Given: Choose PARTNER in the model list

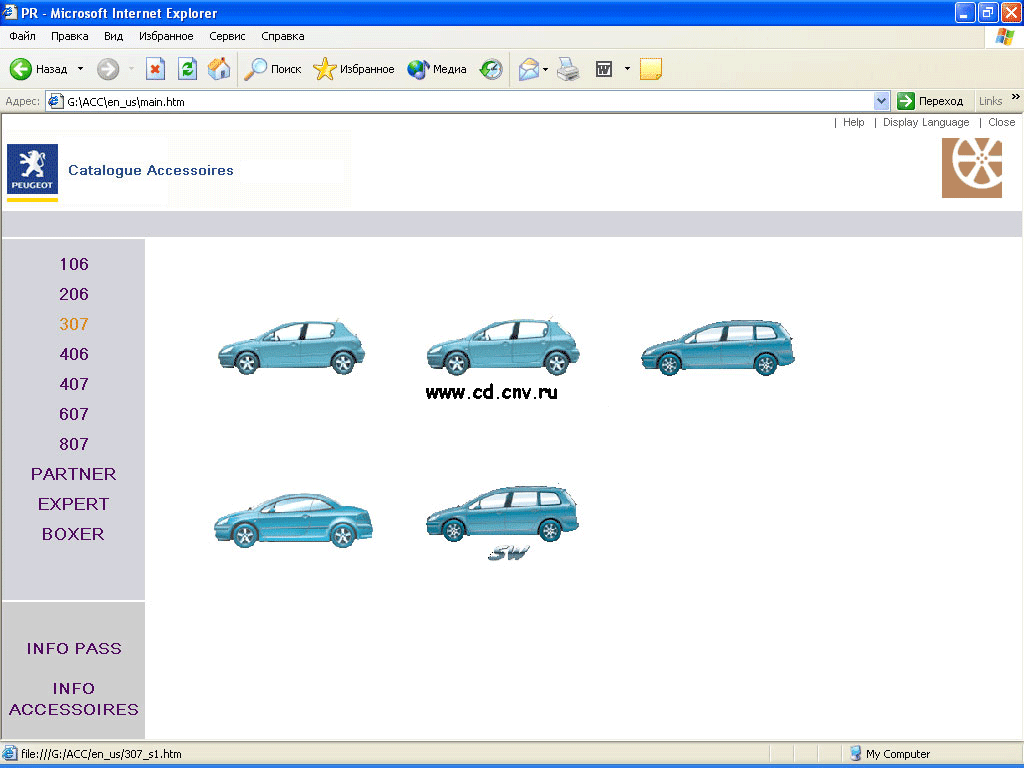Looking at the screenshot, I should (74, 474).
